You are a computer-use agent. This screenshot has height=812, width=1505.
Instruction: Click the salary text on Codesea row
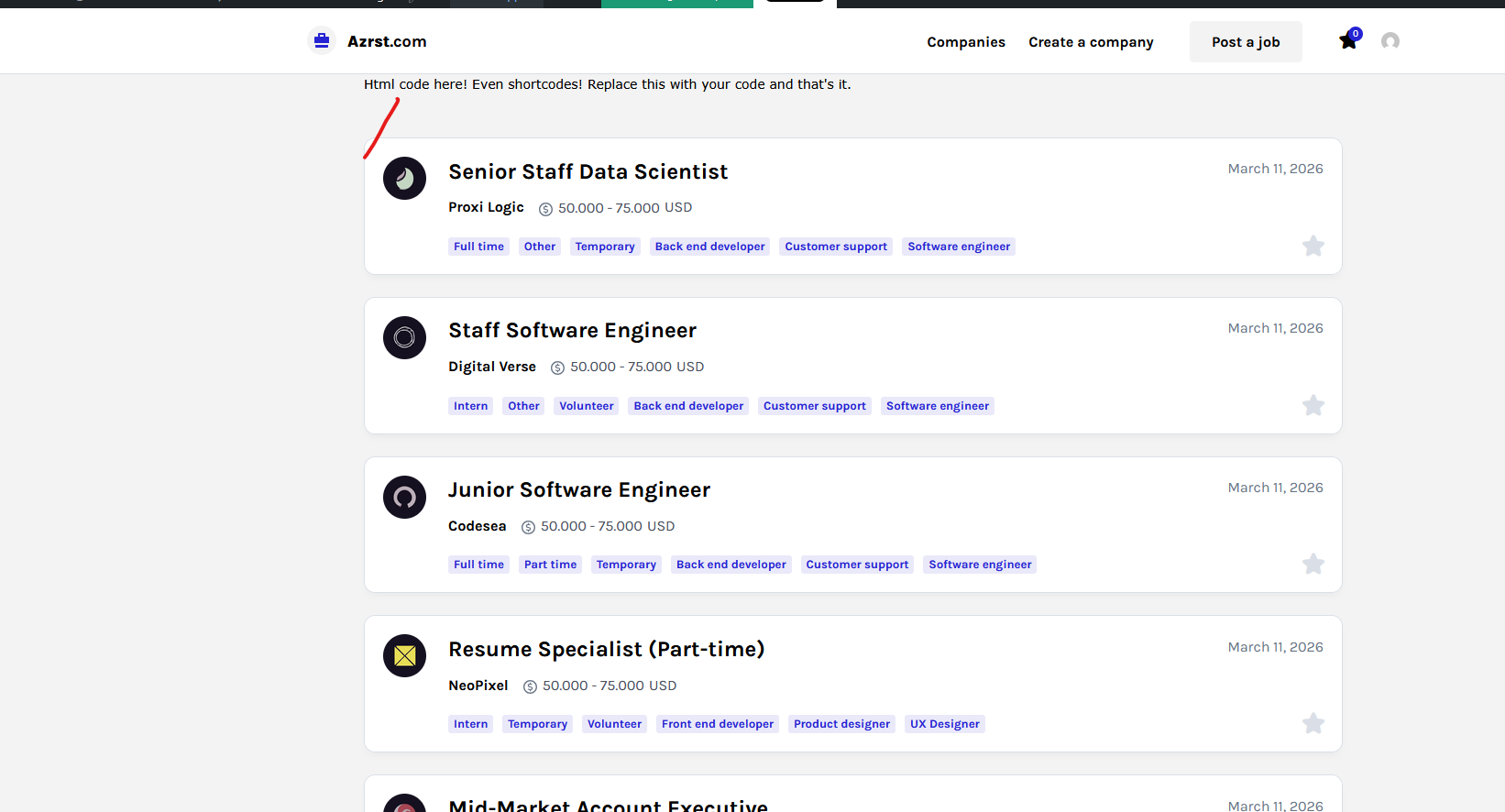[x=608, y=526]
